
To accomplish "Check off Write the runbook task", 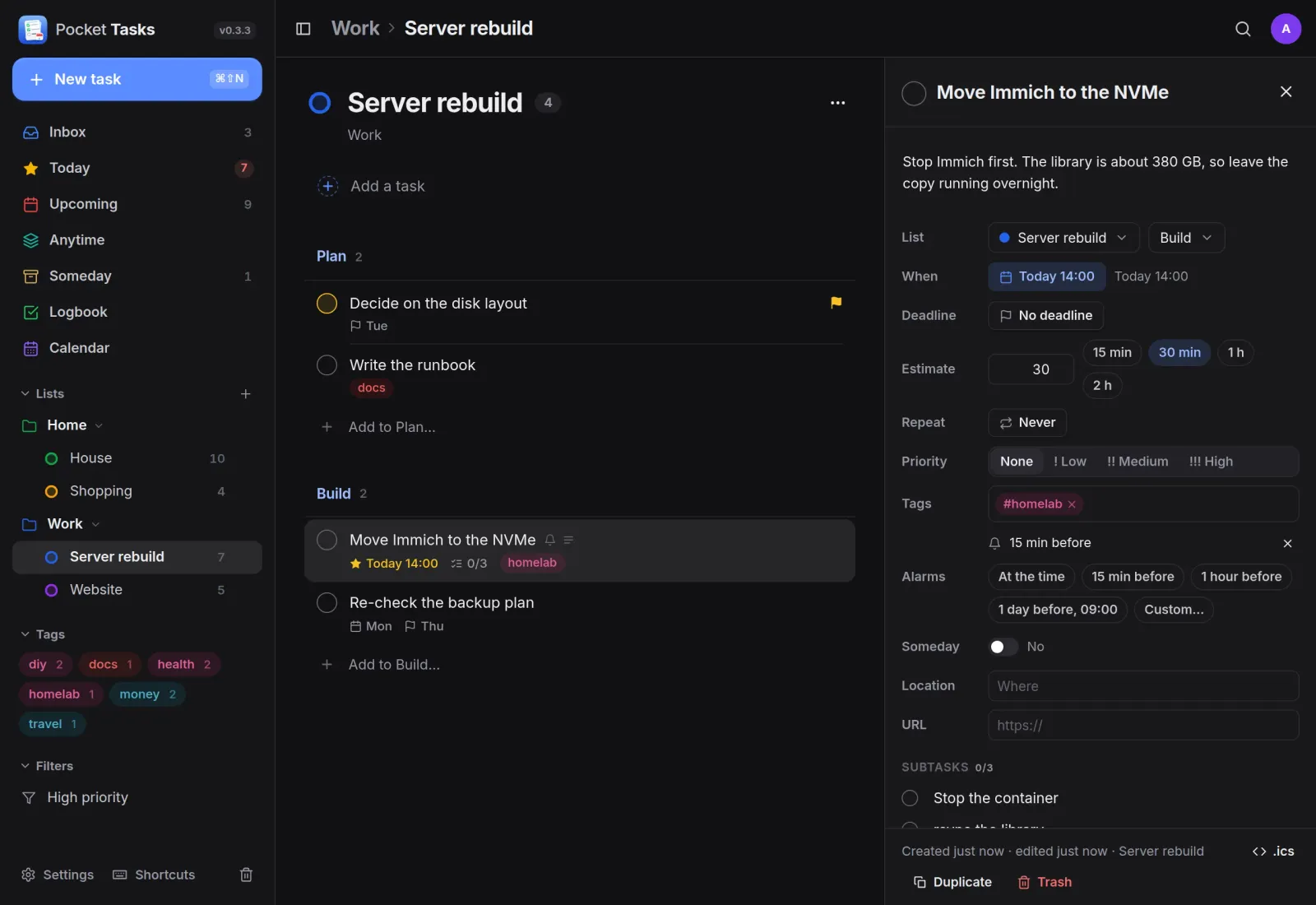I will click(x=327, y=365).
